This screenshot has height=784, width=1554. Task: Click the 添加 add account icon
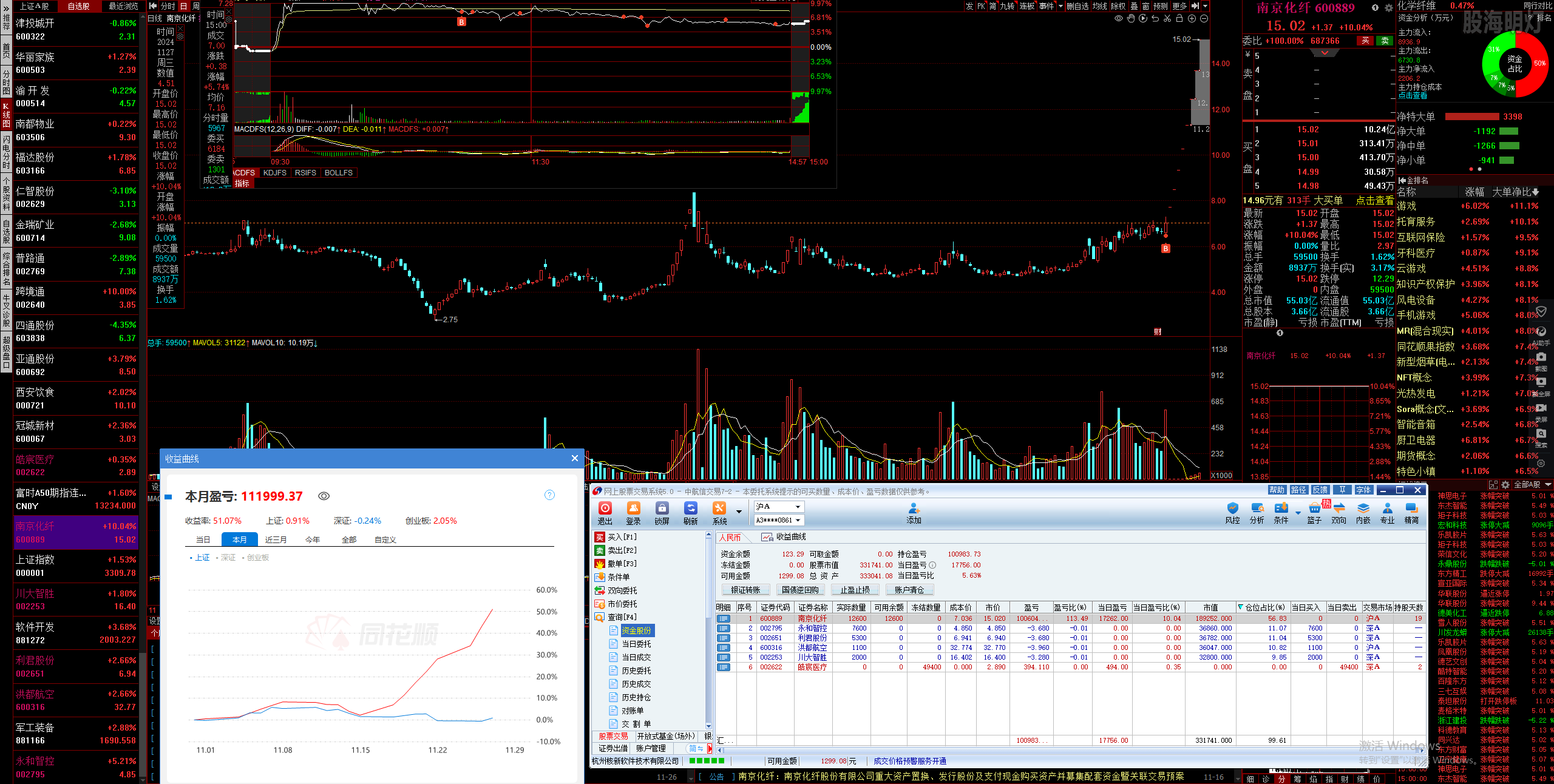(914, 513)
